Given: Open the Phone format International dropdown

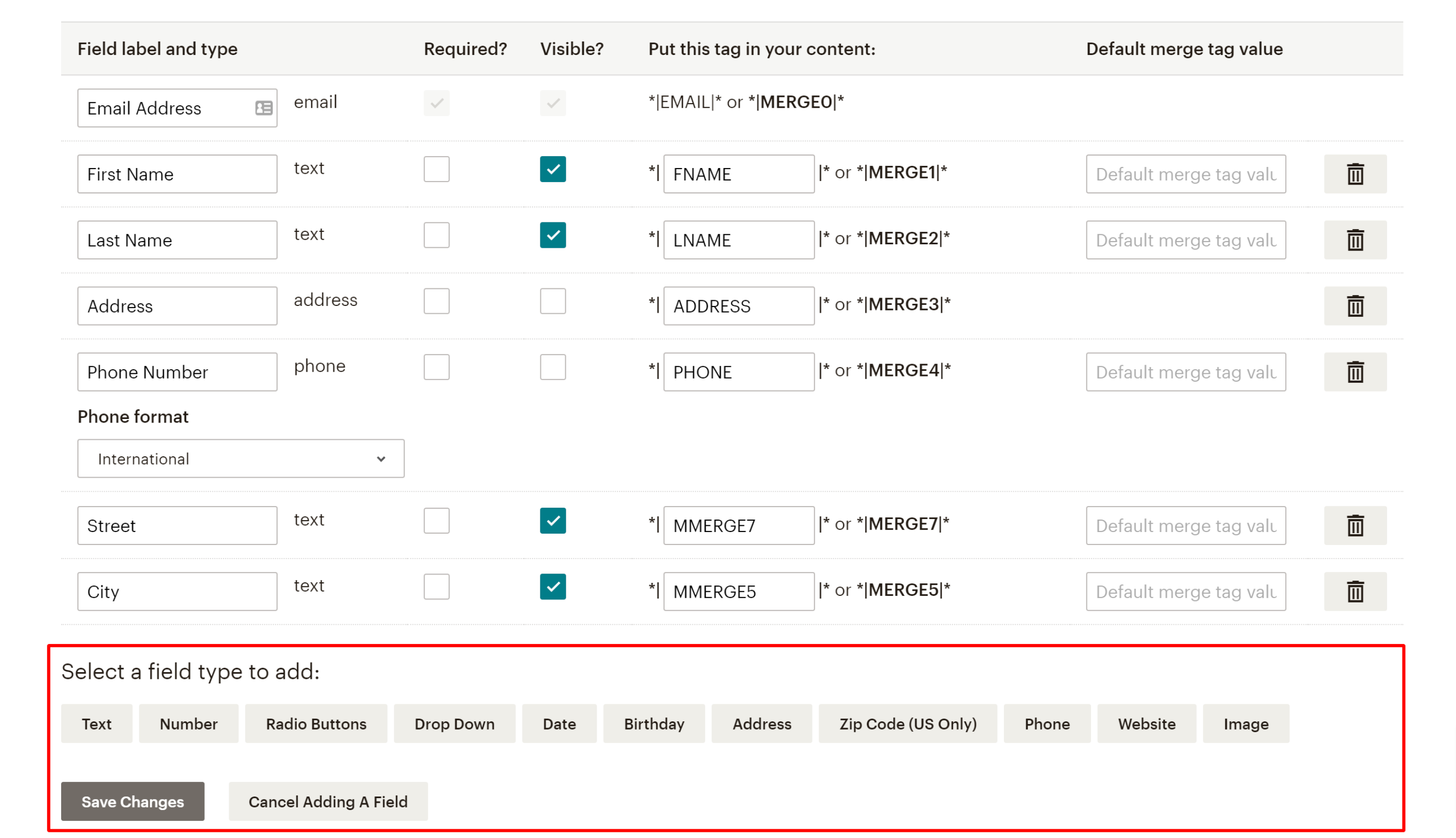Looking at the screenshot, I should point(241,459).
